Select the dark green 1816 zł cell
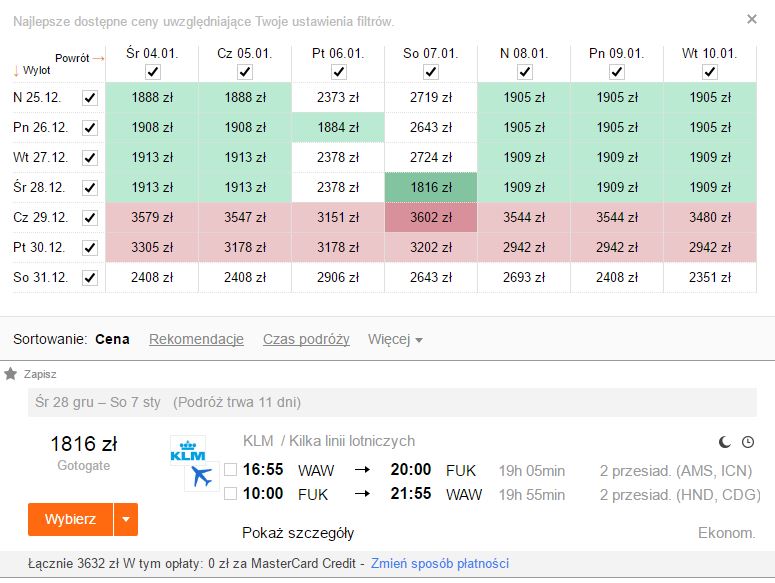Screen dimensions: 775x583 (431, 187)
